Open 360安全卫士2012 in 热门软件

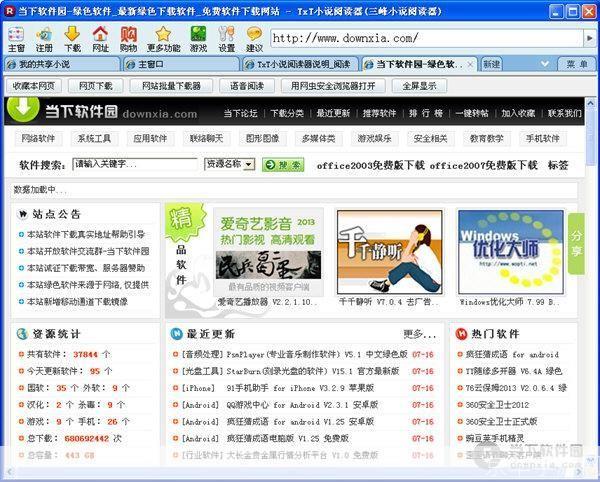[x=497, y=405]
